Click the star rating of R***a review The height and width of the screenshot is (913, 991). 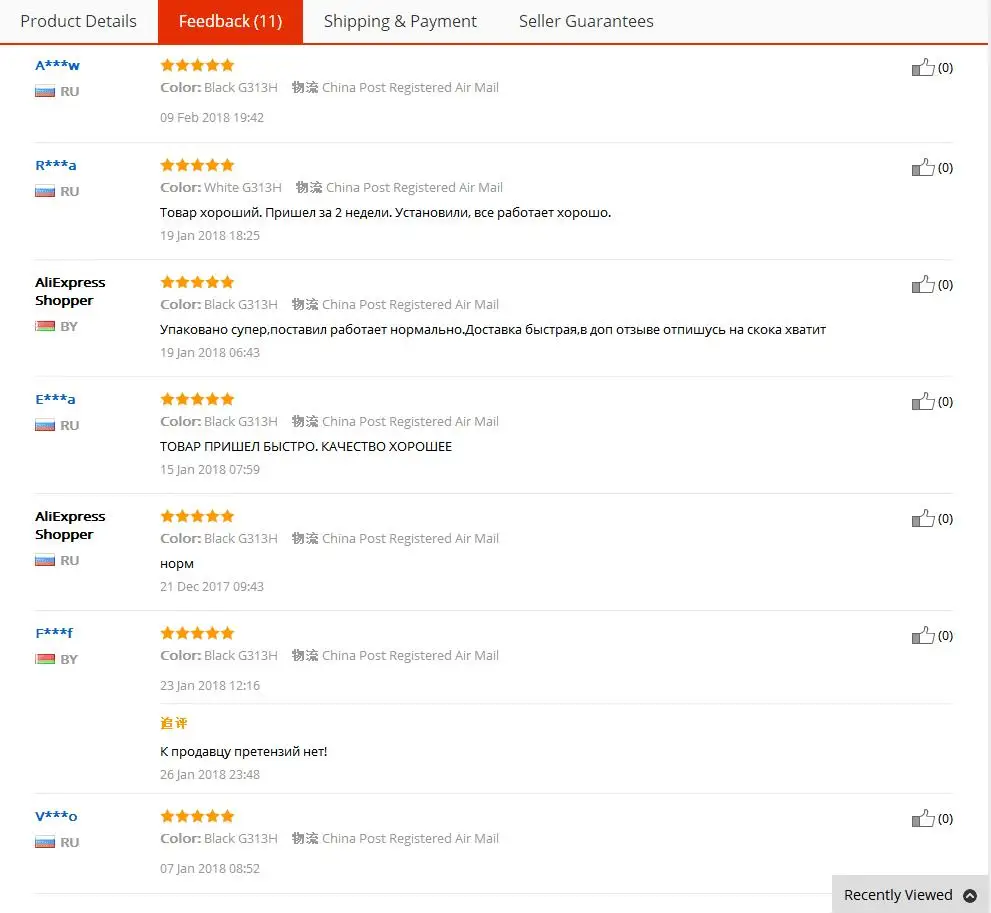point(197,165)
